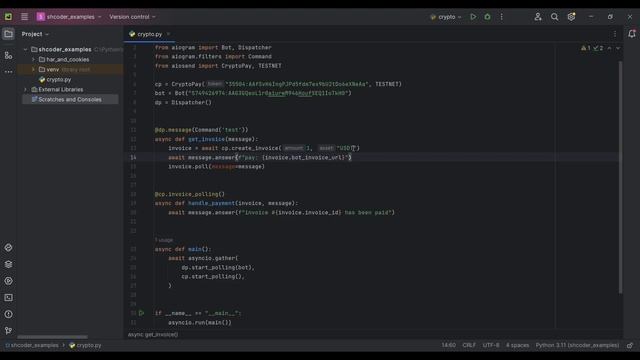Image resolution: width=640 pixels, height=360 pixels.
Task: Debug the crypto configuration
Action: pyautogui.click(x=487, y=17)
